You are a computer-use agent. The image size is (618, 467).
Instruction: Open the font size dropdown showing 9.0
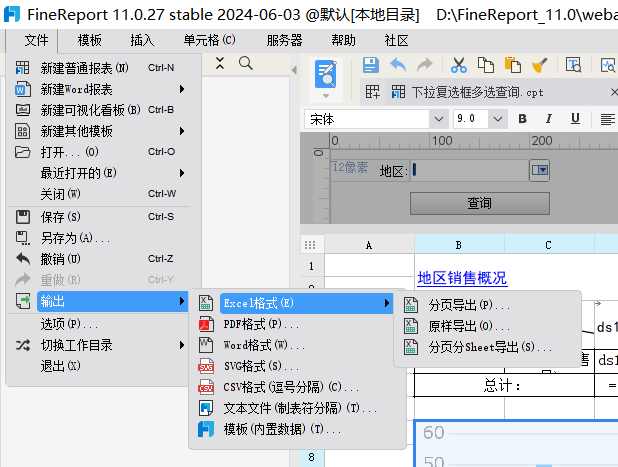498,119
